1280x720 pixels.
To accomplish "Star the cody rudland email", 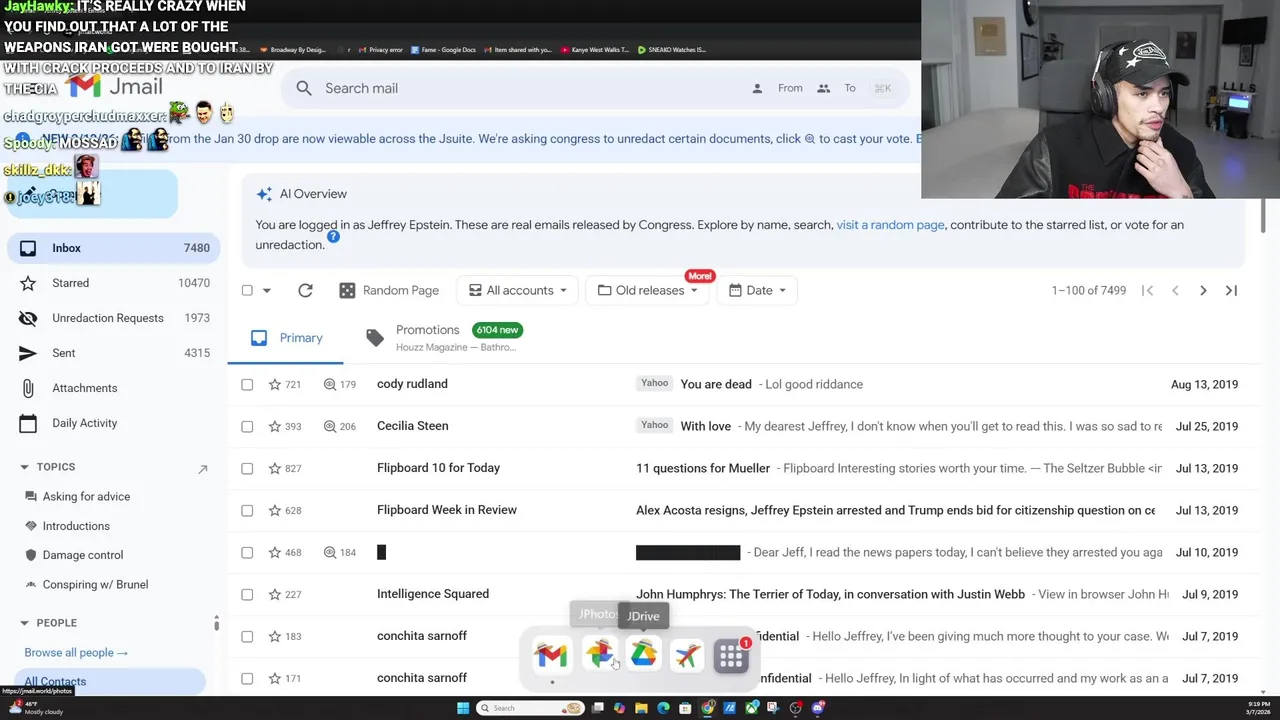I will [x=275, y=384].
